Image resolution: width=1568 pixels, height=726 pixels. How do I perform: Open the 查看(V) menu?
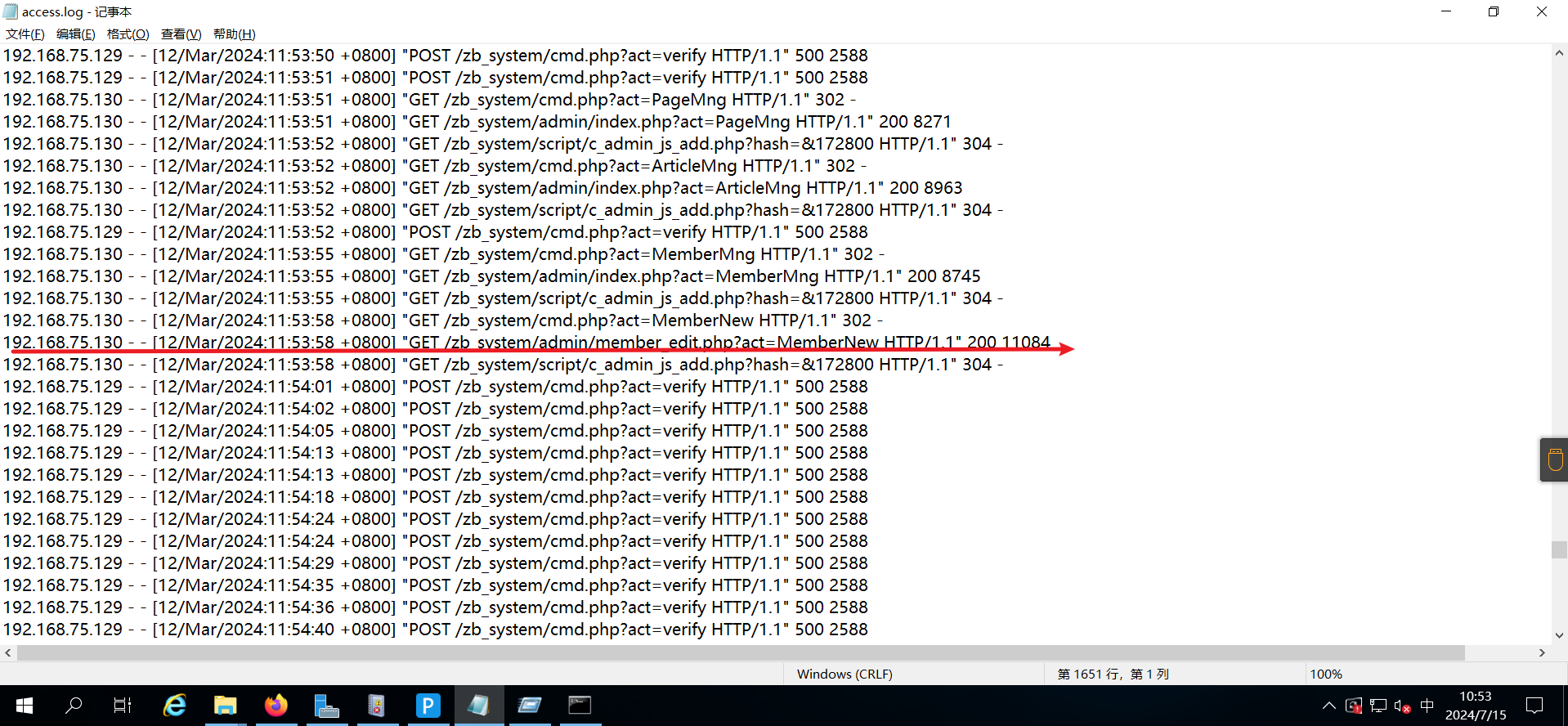point(181,34)
